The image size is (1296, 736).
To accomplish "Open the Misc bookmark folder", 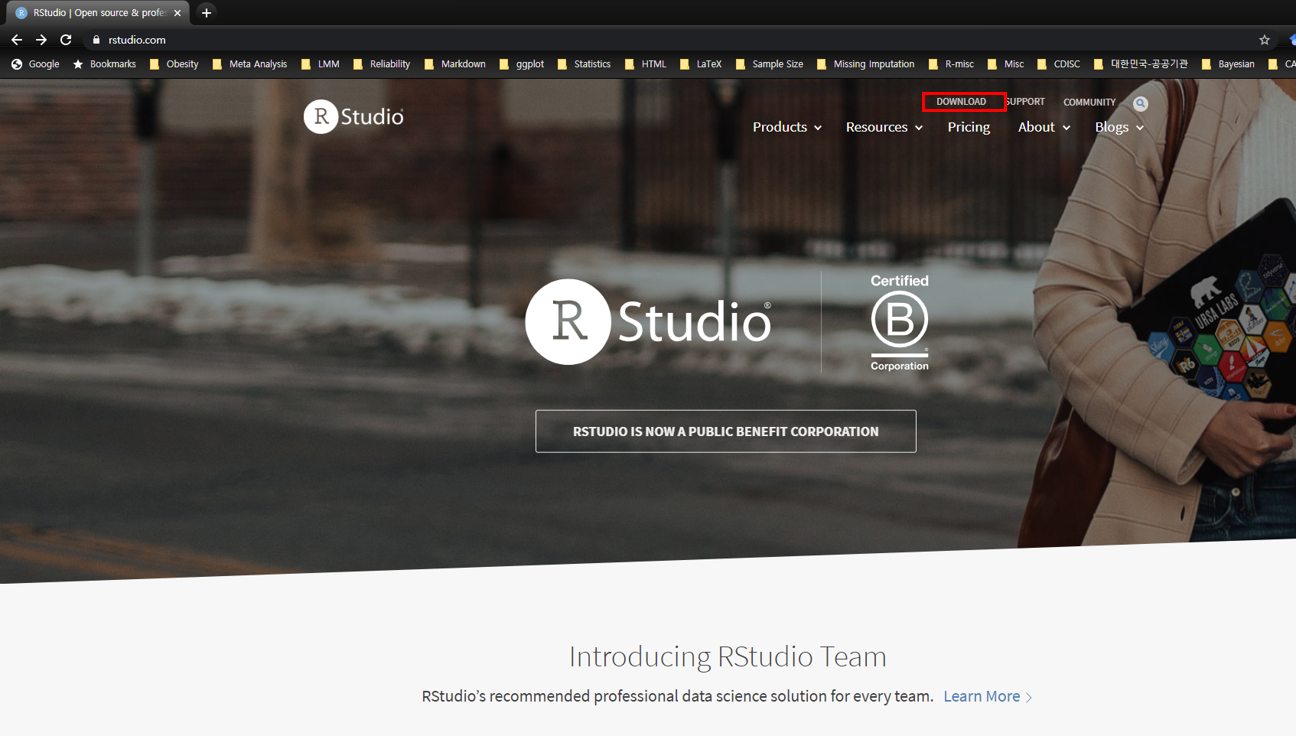I will [x=1005, y=64].
